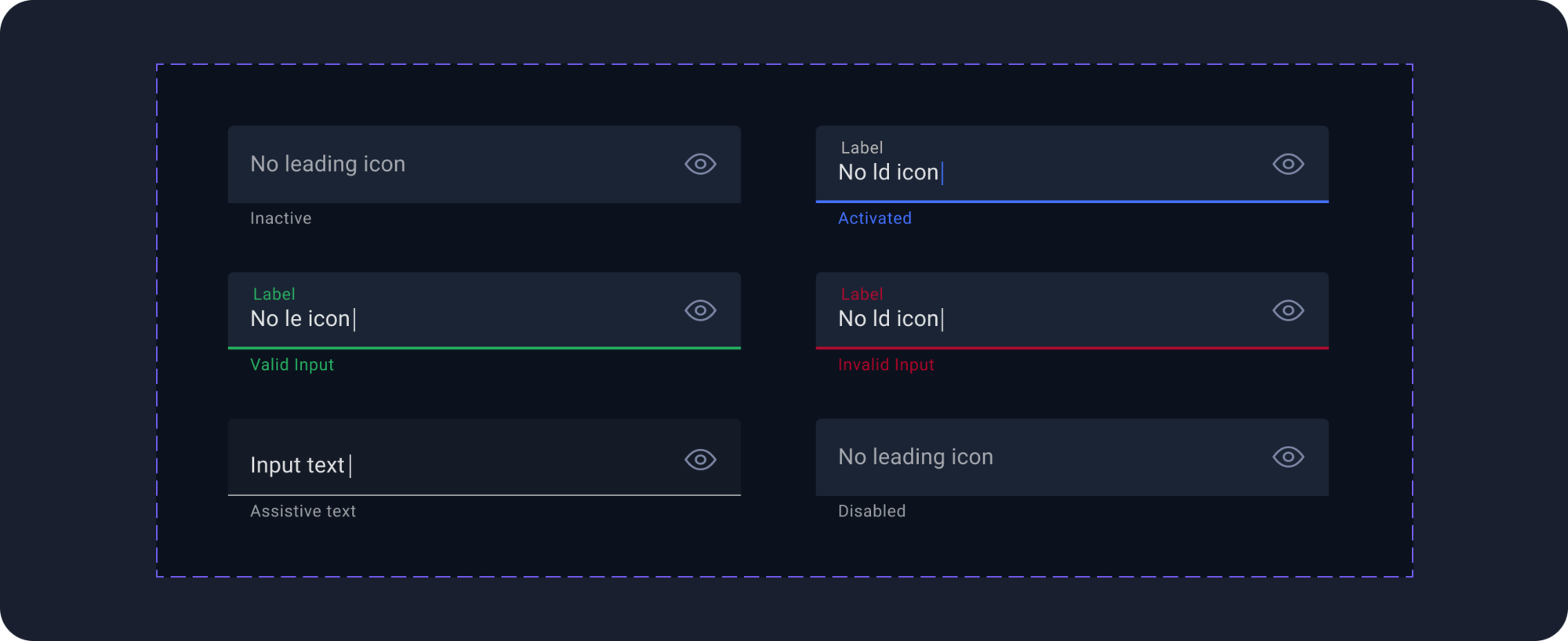Viewport: 1568px width, 641px height.
Task: Toggle eye icon in Valid Input field
Action: click(x=700, y=310)
